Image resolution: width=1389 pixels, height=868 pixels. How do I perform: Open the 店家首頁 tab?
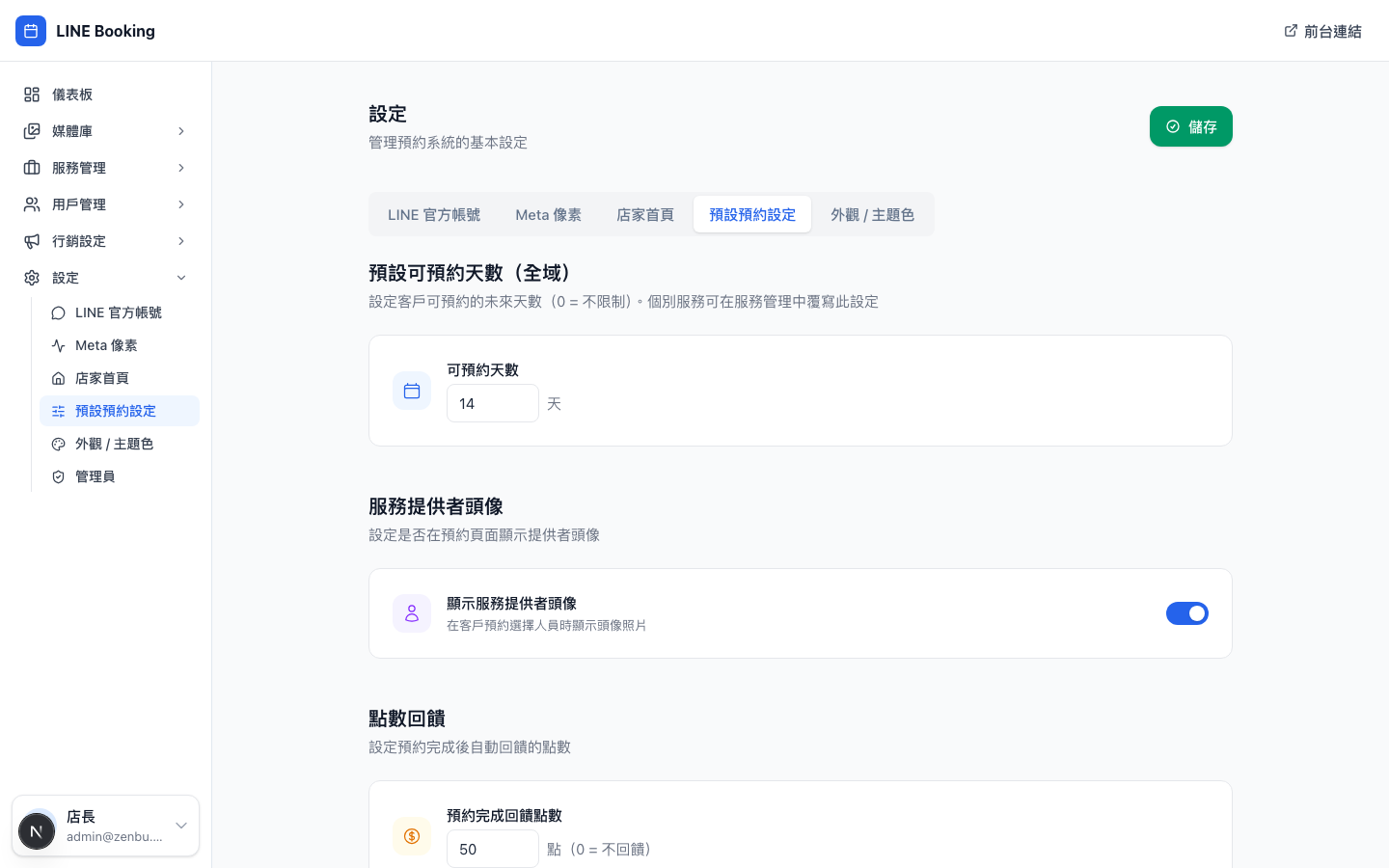point(644,214)
